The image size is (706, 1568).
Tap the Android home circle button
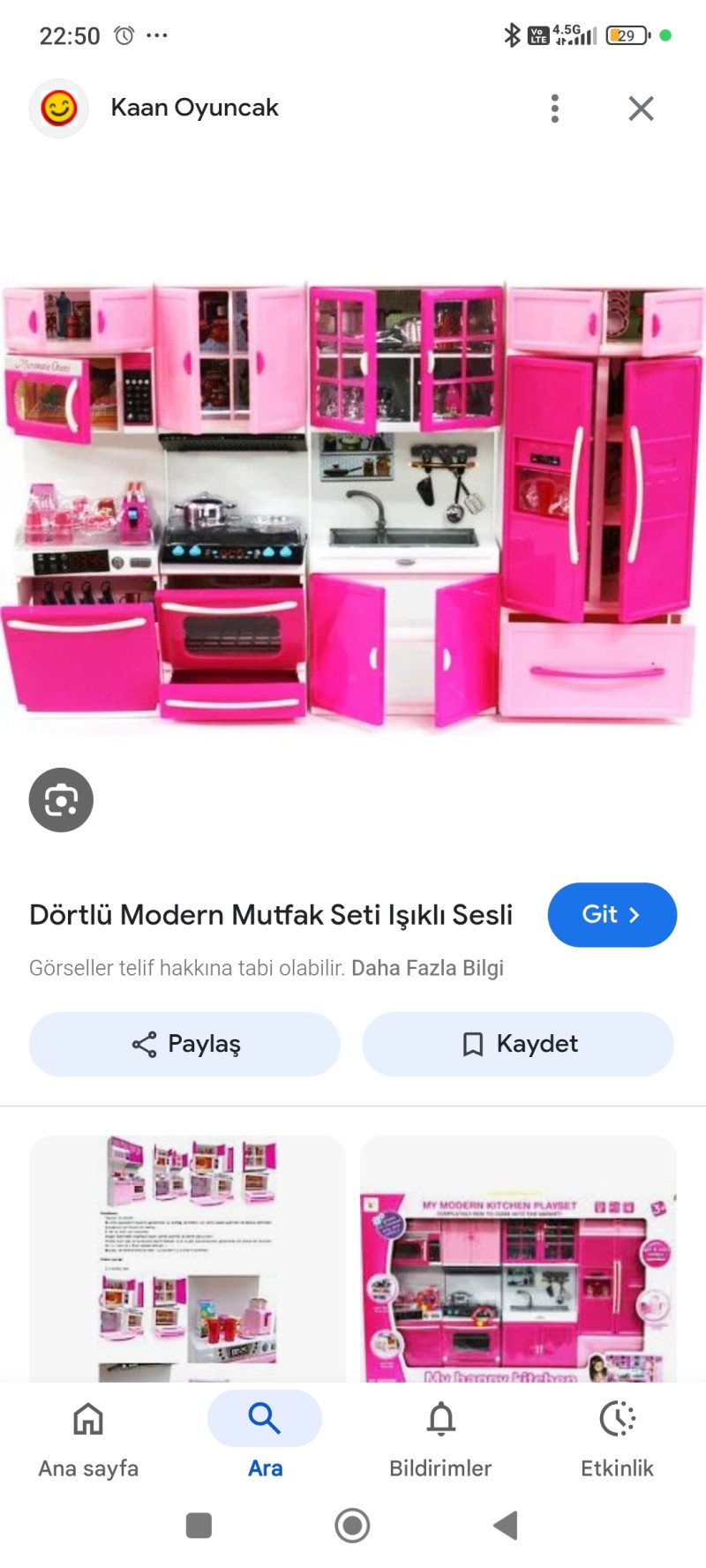click(352, 1526)
